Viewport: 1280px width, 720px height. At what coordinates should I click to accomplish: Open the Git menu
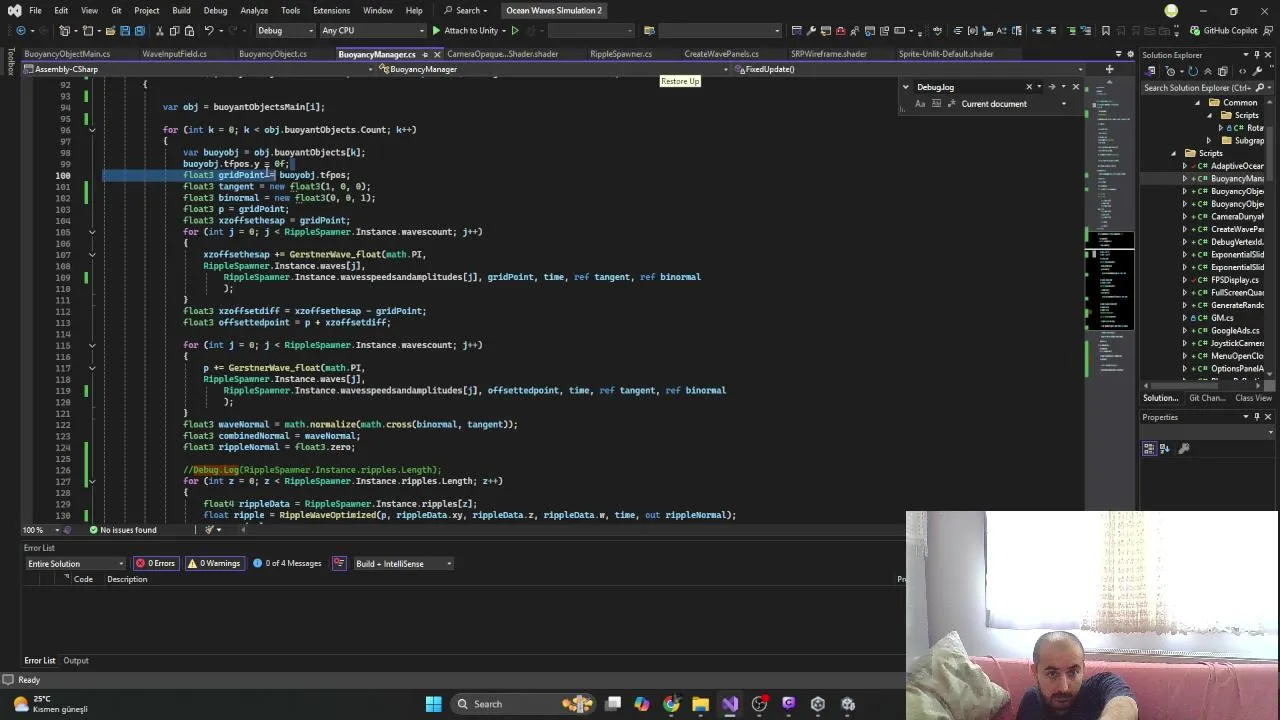(x=116, y=10)
